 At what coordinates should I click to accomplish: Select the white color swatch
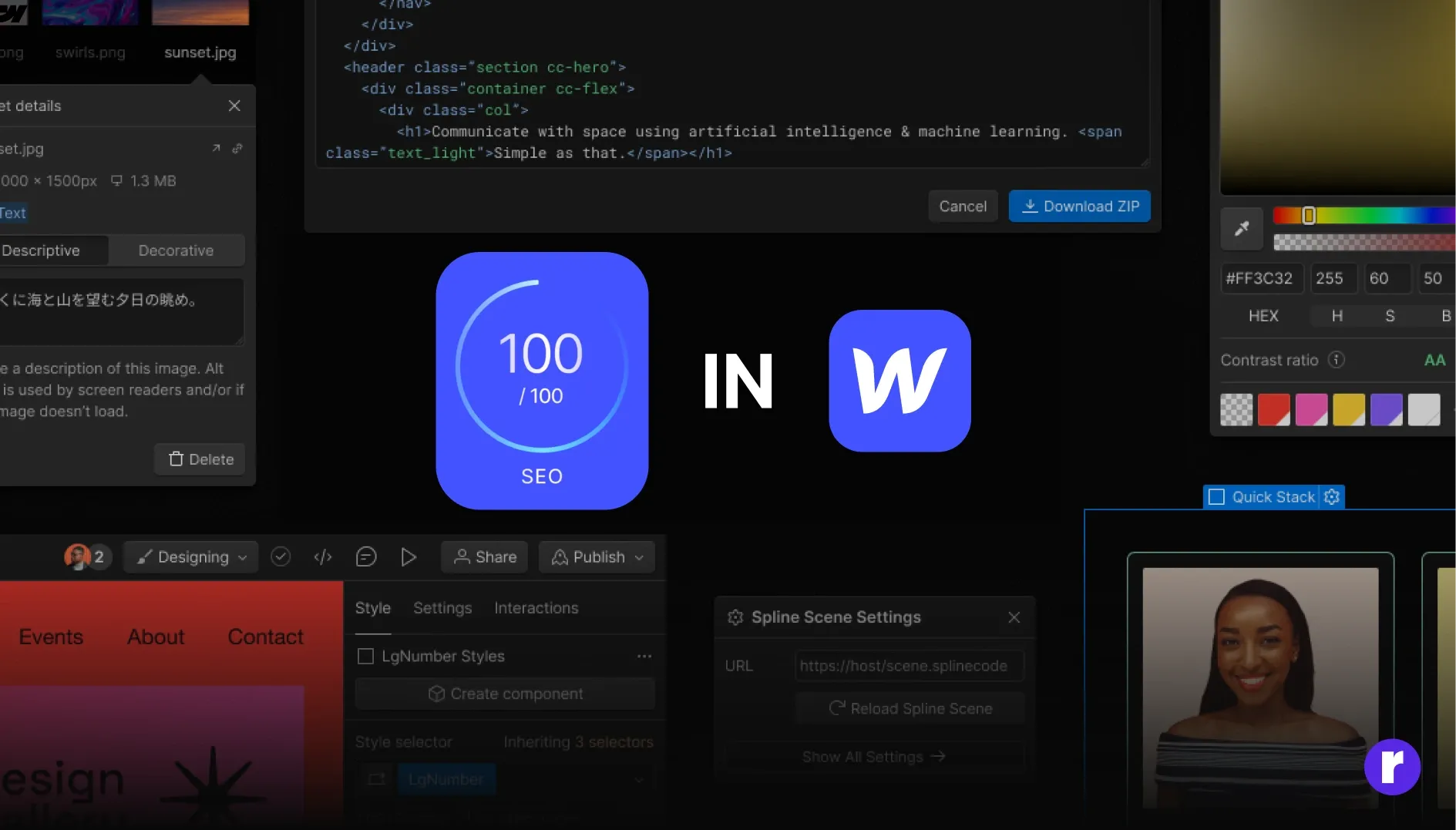(1424, 410)
